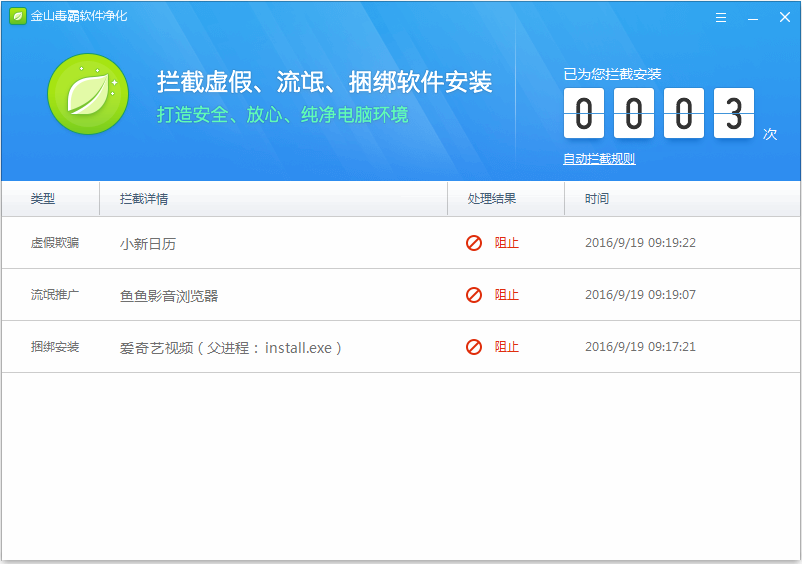Screen dimensions: 802x564
Task: Click 阻止 result for 小新日历
Action: pyautogui.click(x=506, y=243)
